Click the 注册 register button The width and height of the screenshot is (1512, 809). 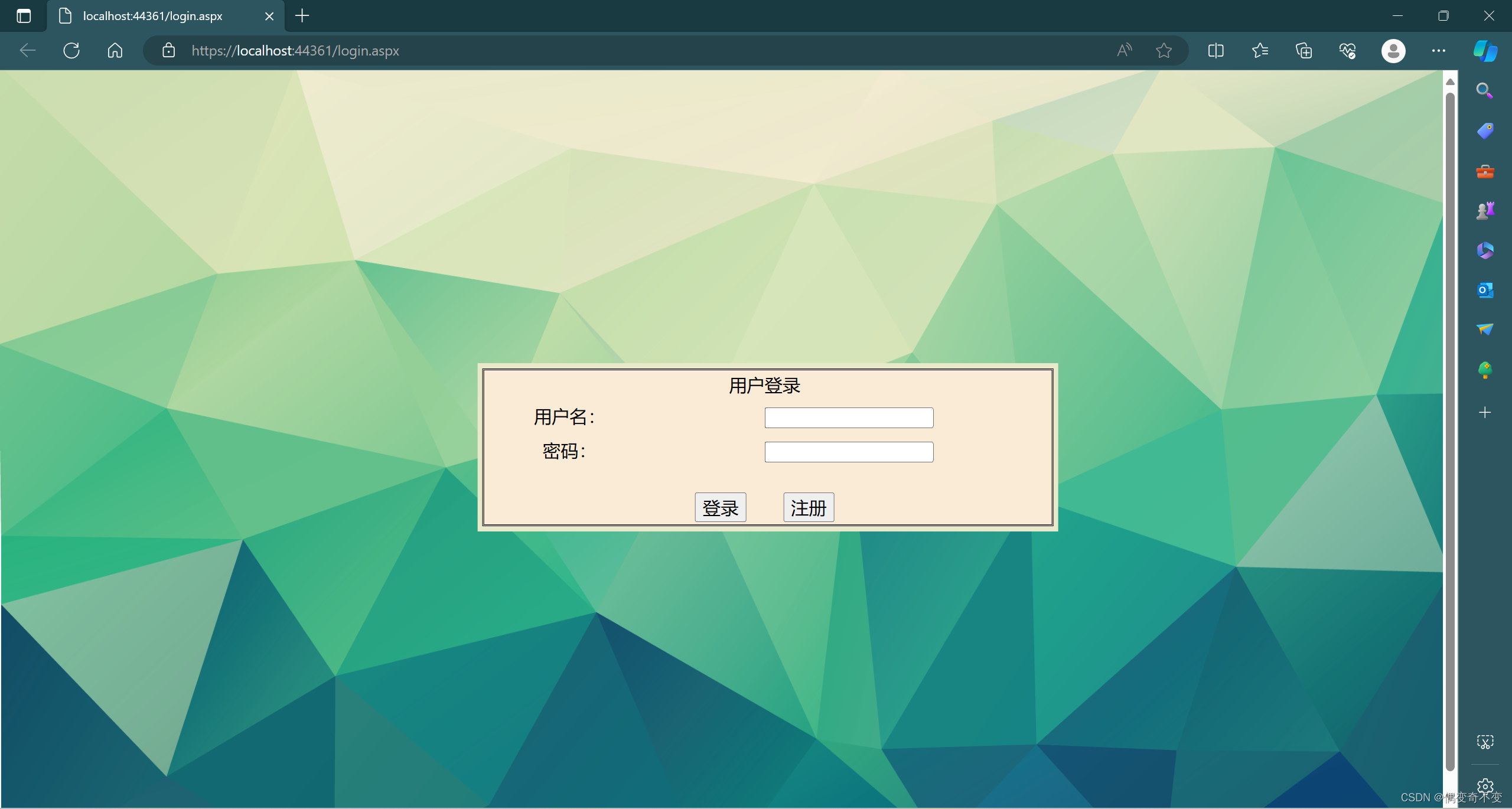(x=808, y=507)
